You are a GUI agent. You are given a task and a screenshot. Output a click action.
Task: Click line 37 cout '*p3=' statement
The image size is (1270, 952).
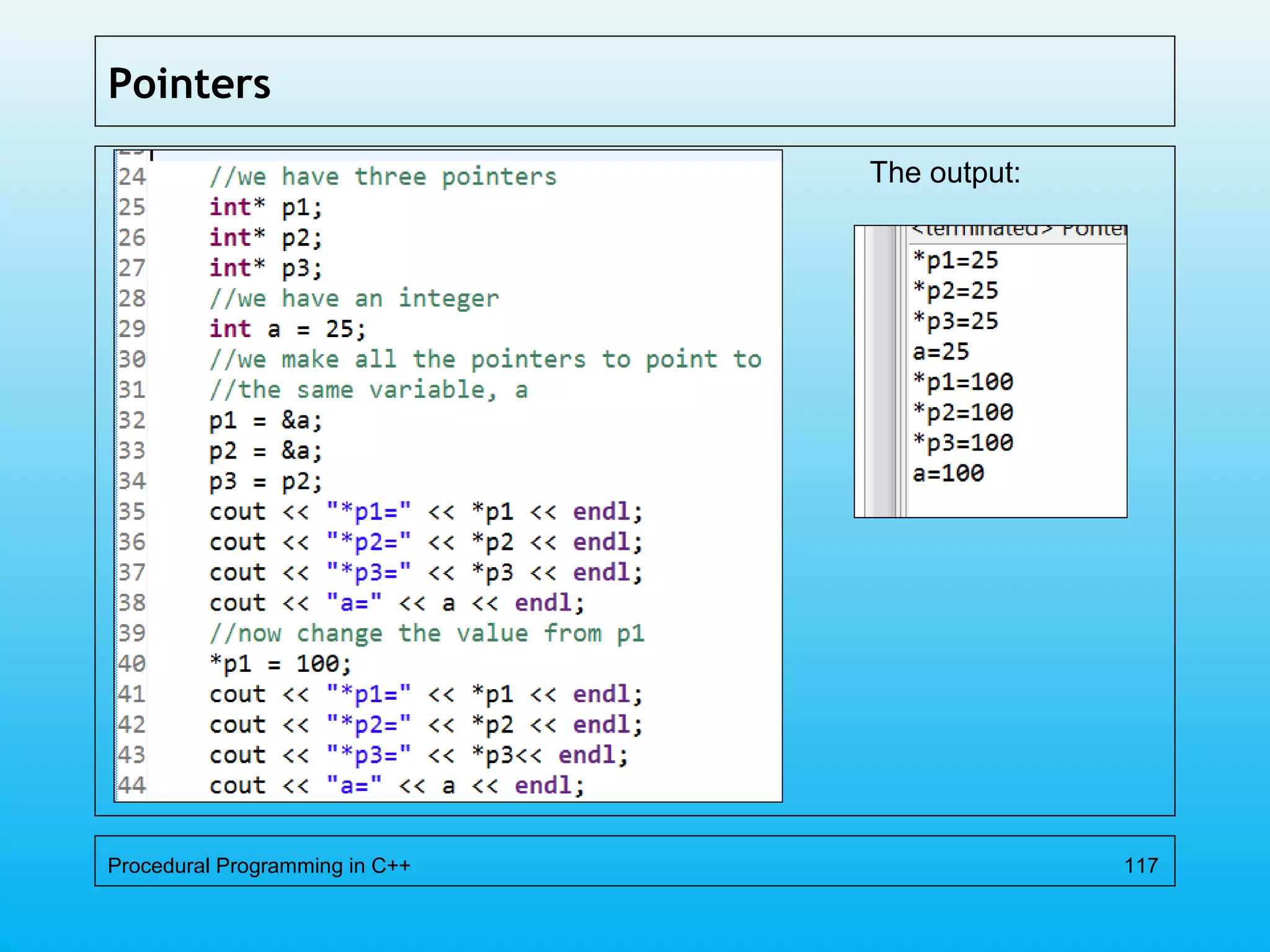pyautogui.click(x=426, y=572)
